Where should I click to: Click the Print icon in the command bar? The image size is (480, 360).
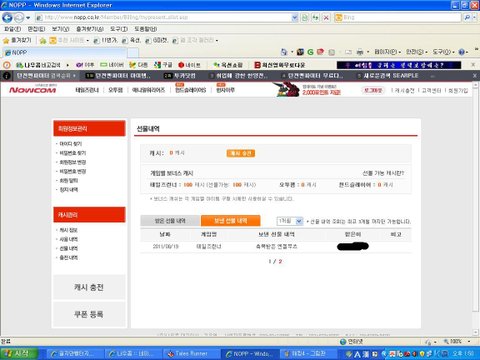point(360,52)
